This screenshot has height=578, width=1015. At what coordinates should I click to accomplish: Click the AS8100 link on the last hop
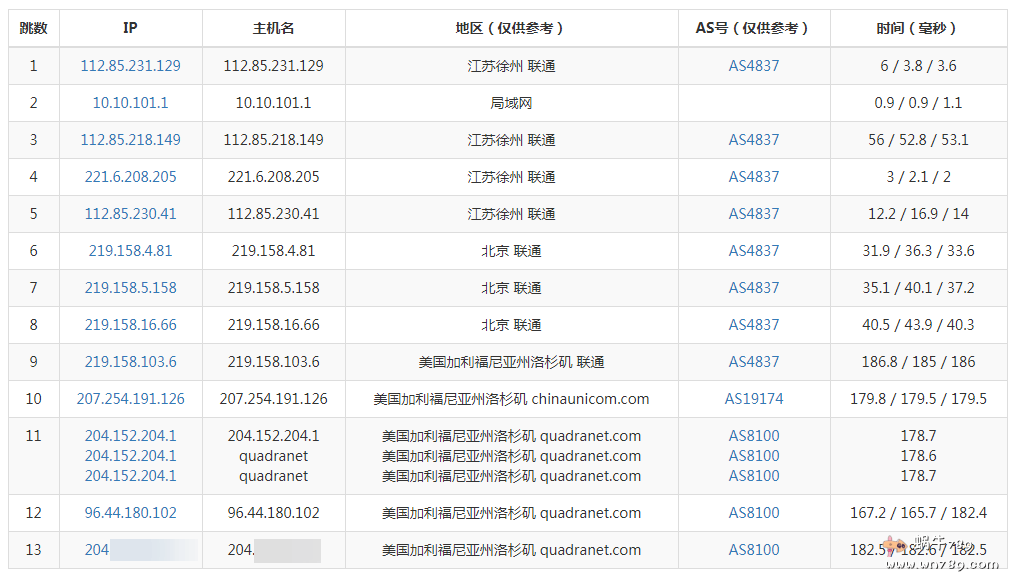coord(755,549)
